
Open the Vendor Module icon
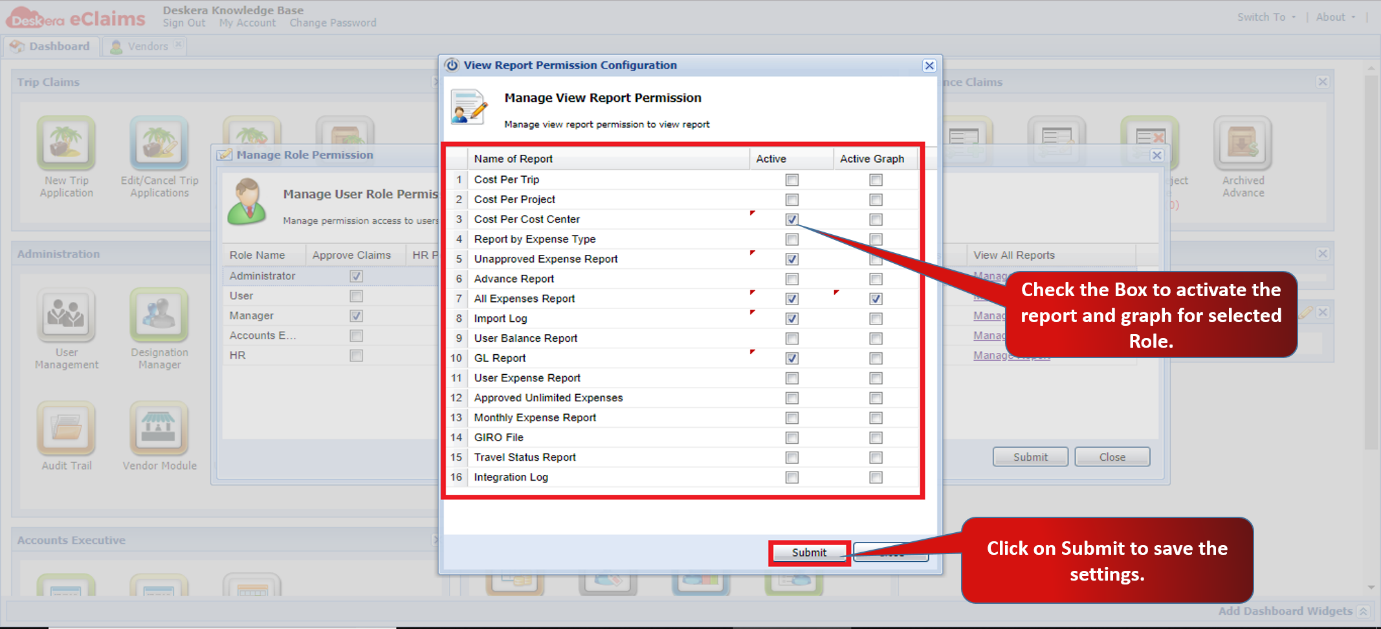tap(159, 429)
